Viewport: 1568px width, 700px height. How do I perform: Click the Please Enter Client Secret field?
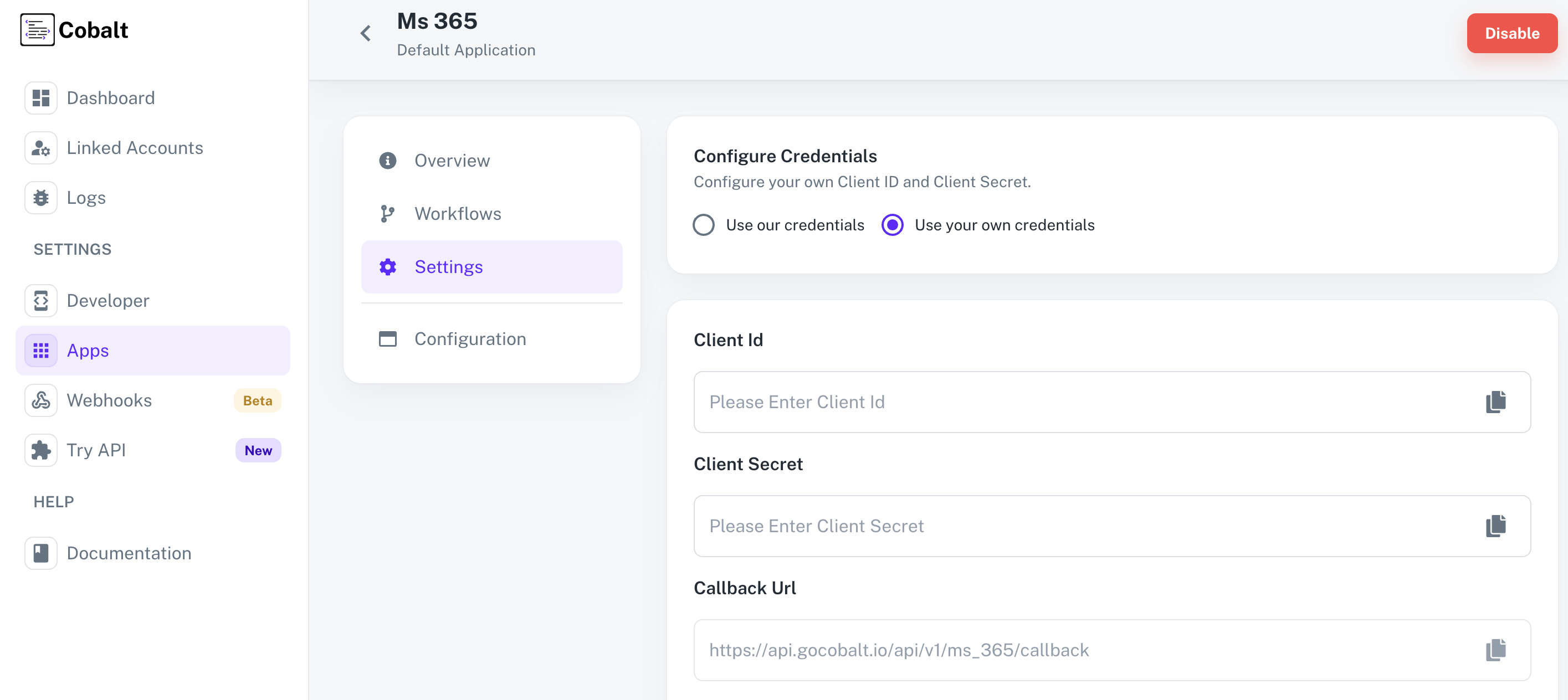tap(1035, 526)
